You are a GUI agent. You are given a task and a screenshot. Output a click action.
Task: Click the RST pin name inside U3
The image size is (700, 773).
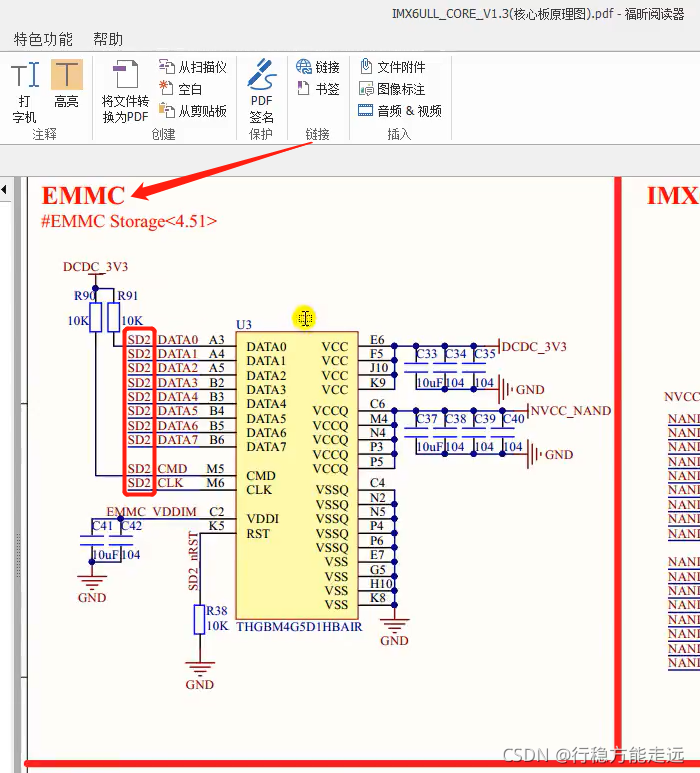coord(258,534)
